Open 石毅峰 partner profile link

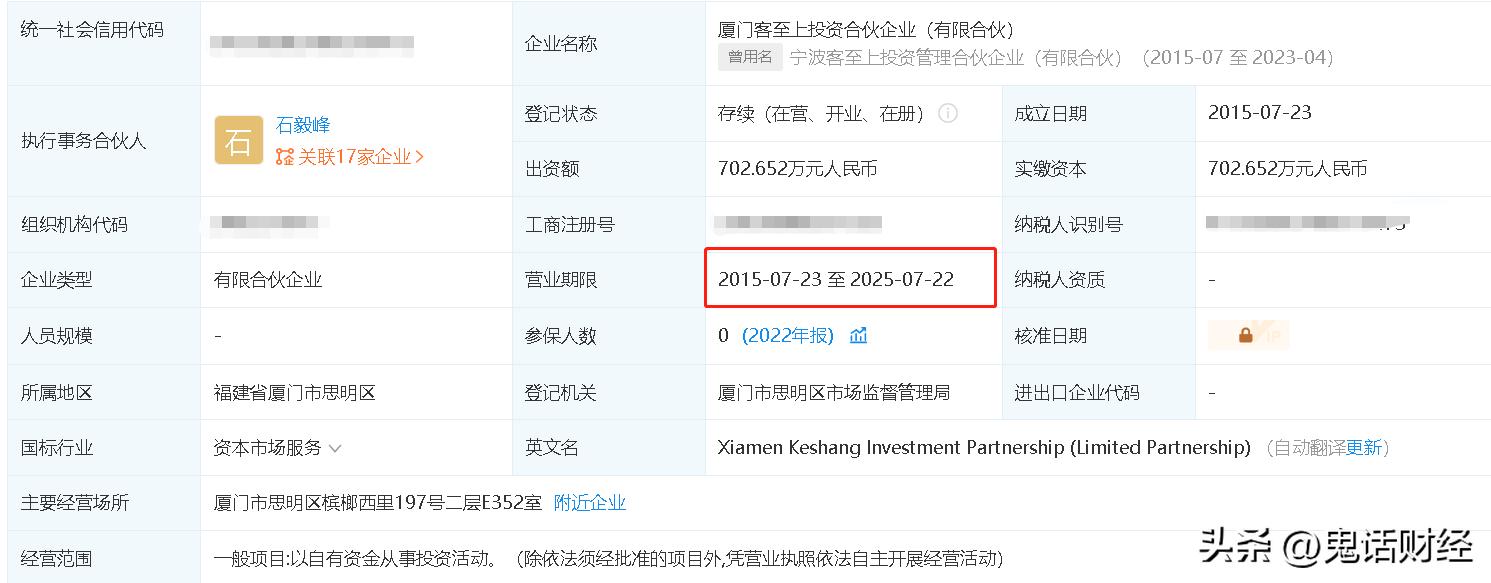[302, 125]
